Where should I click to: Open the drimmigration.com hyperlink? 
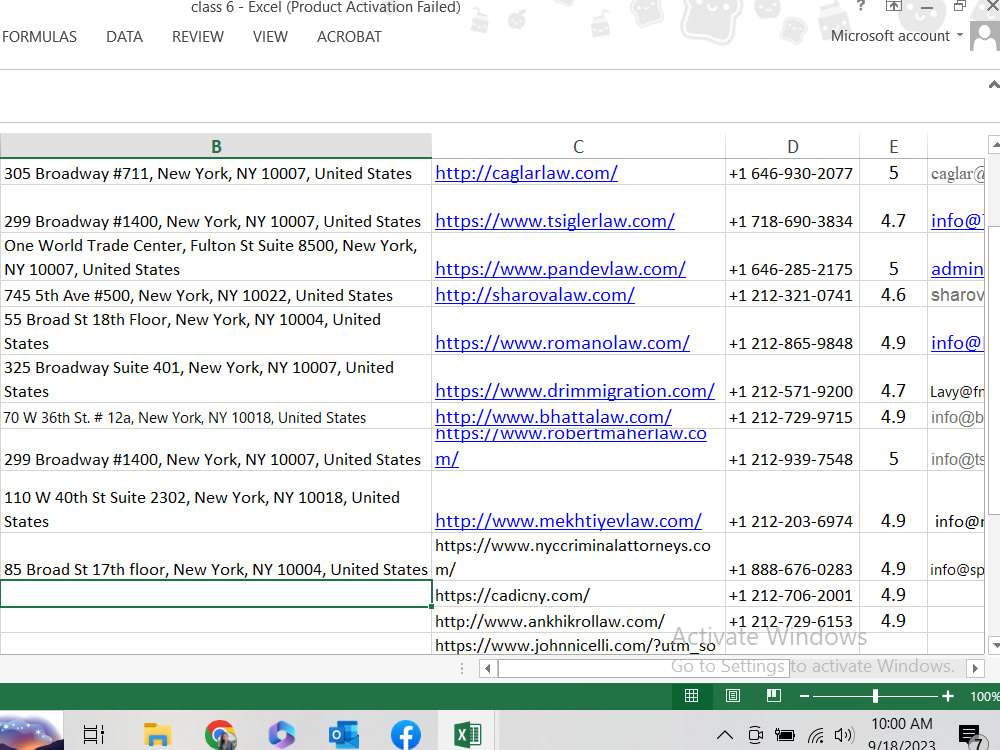click(575, 390)
